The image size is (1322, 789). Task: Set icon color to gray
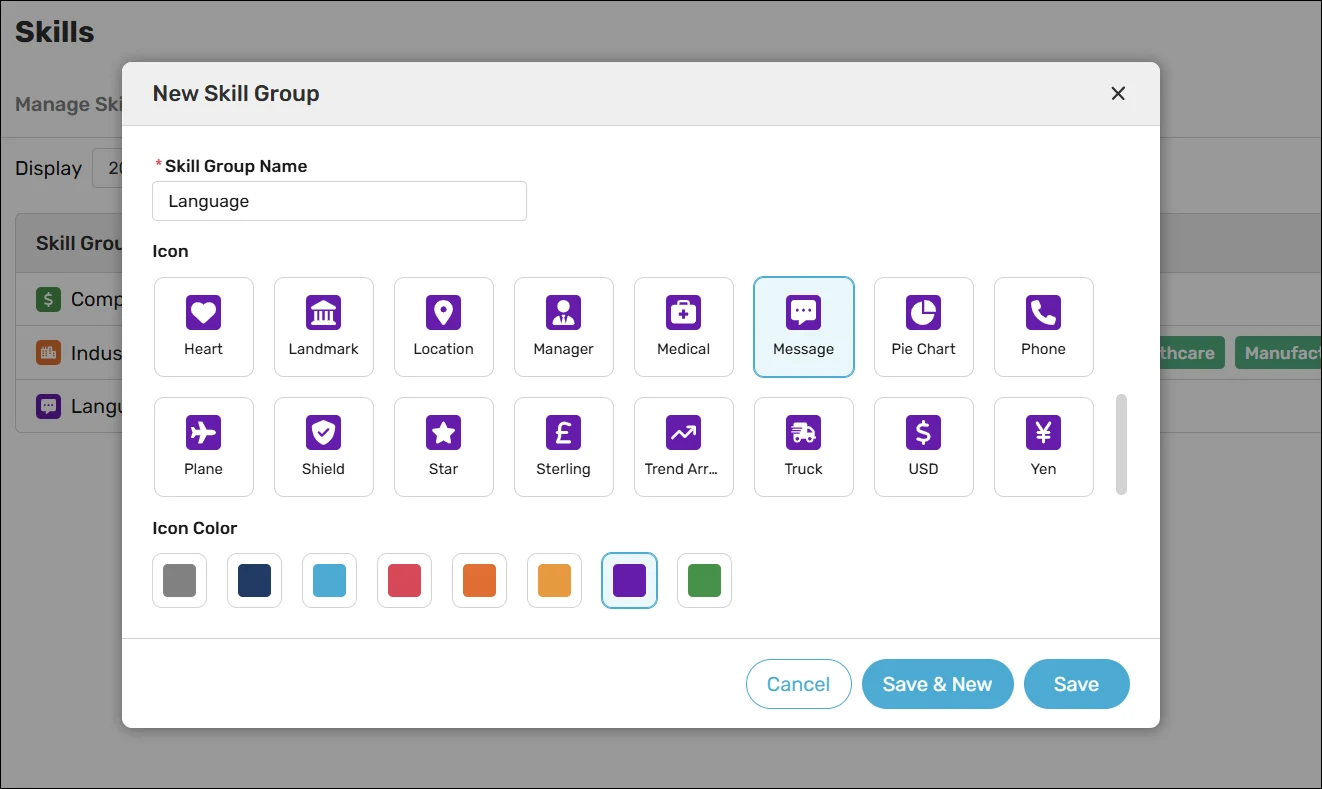pyautogui.click(x=180, y=581)
